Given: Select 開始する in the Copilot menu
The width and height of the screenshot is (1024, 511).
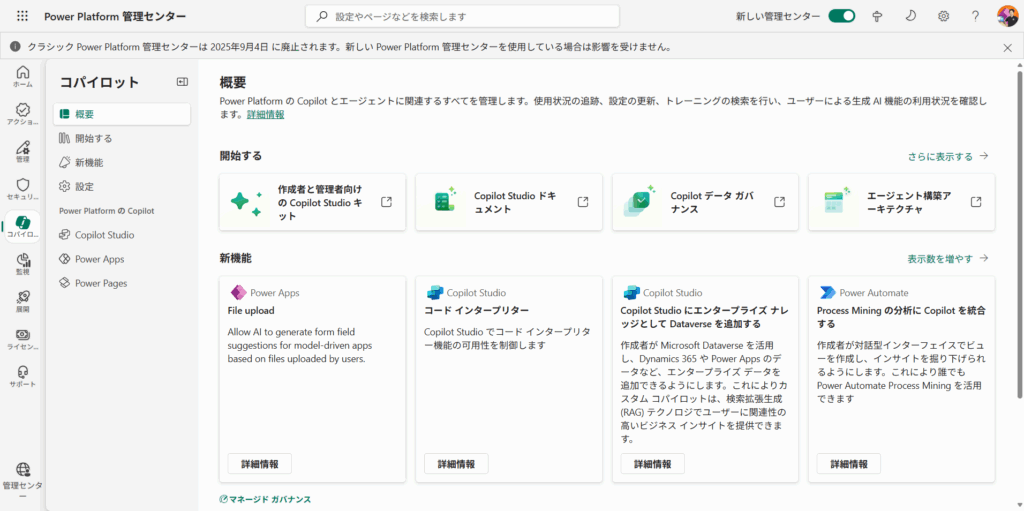Looking at the screenshot, I should coord(93,138).
